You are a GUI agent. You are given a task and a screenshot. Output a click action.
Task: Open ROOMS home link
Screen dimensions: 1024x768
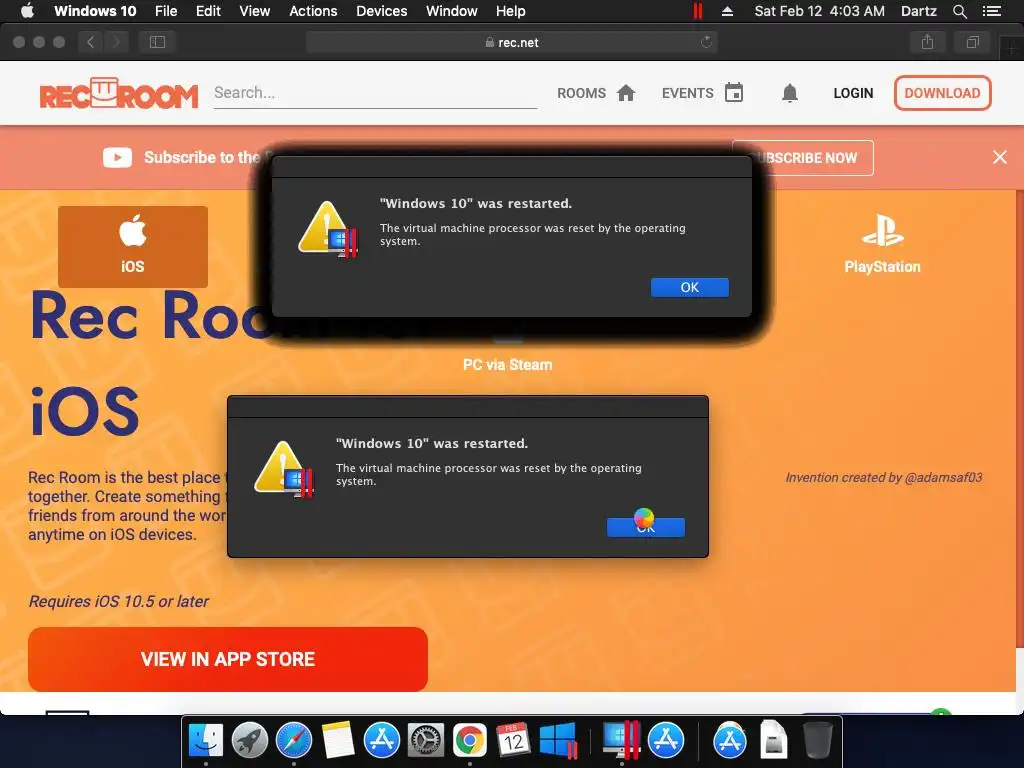(596, 93)
